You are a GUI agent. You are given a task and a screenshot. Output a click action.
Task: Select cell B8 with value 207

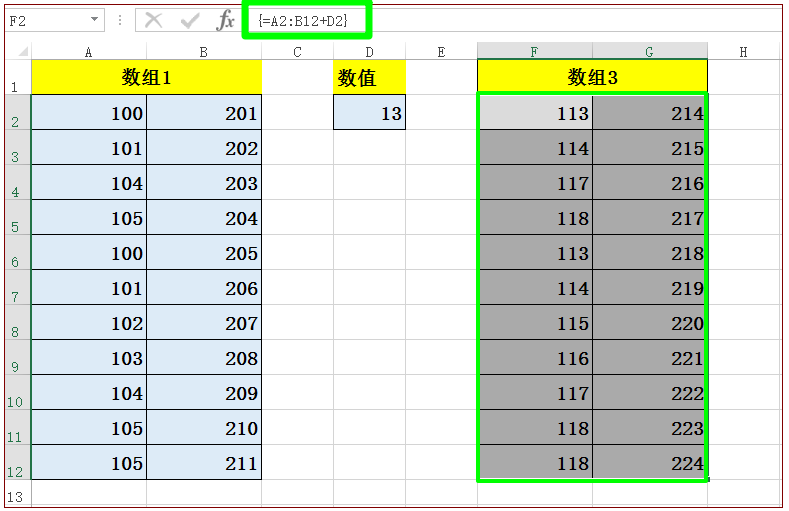tap(204, 322)
